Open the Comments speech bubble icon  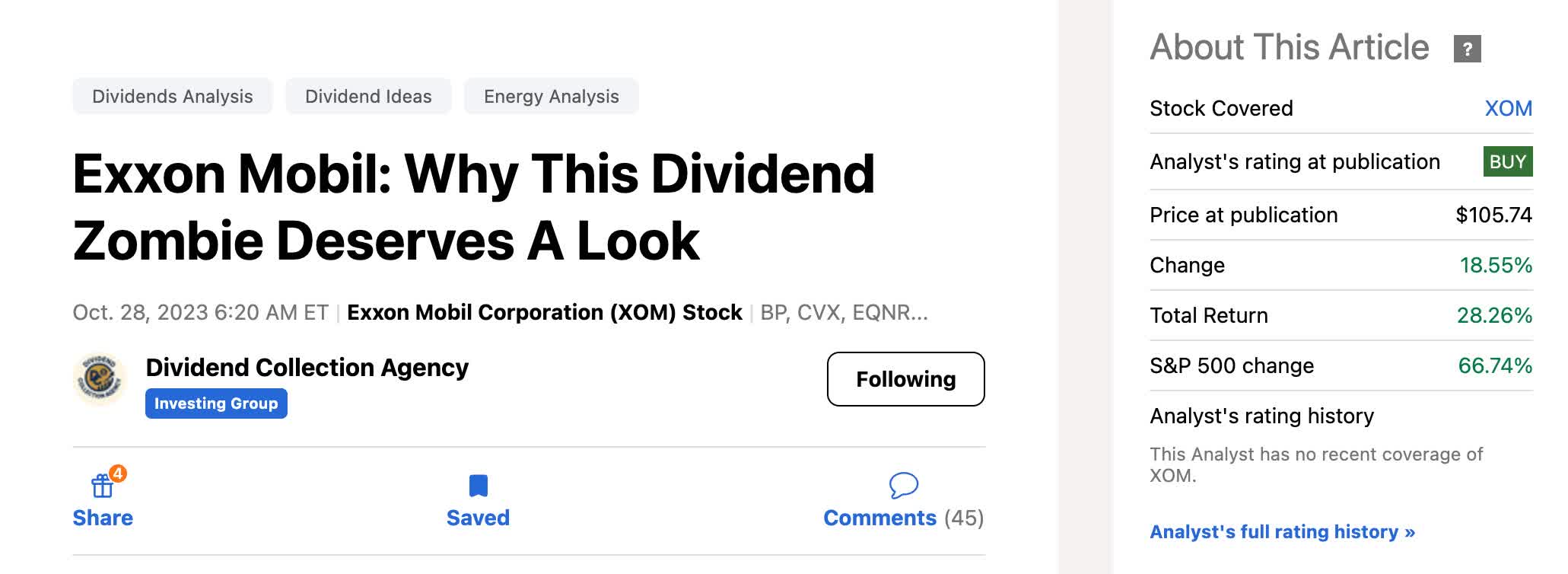pos(903,485)
